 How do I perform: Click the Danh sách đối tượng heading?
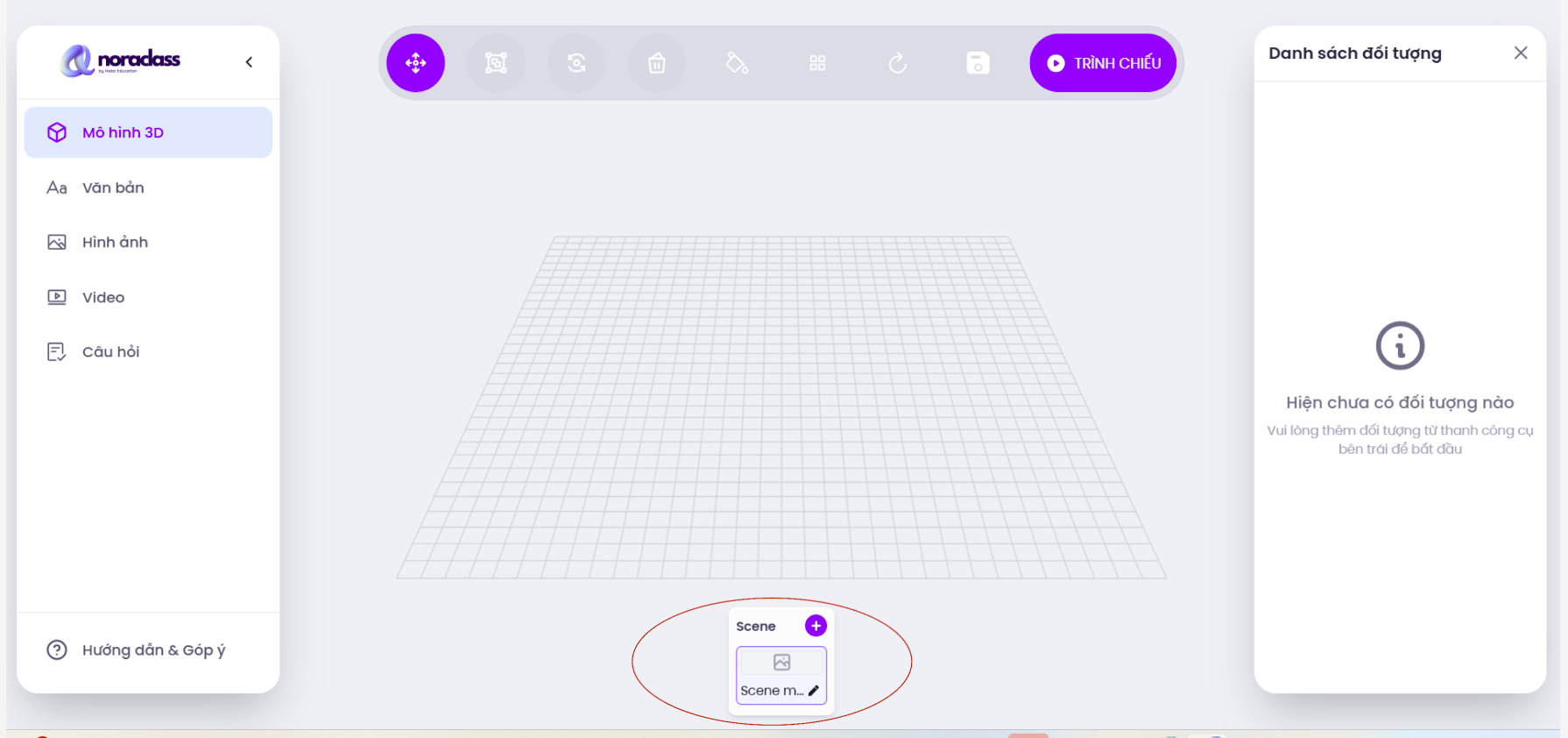pos(1355,53)
